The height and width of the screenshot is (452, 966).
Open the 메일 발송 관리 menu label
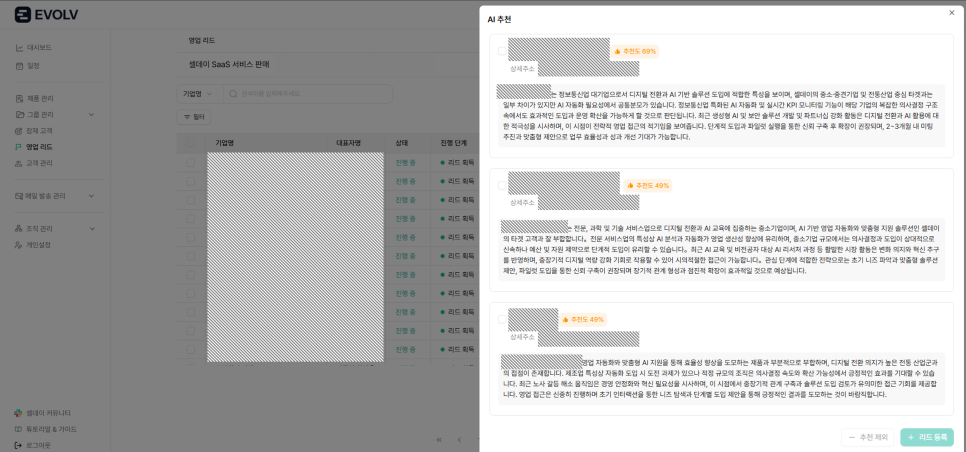coord(46,196)
